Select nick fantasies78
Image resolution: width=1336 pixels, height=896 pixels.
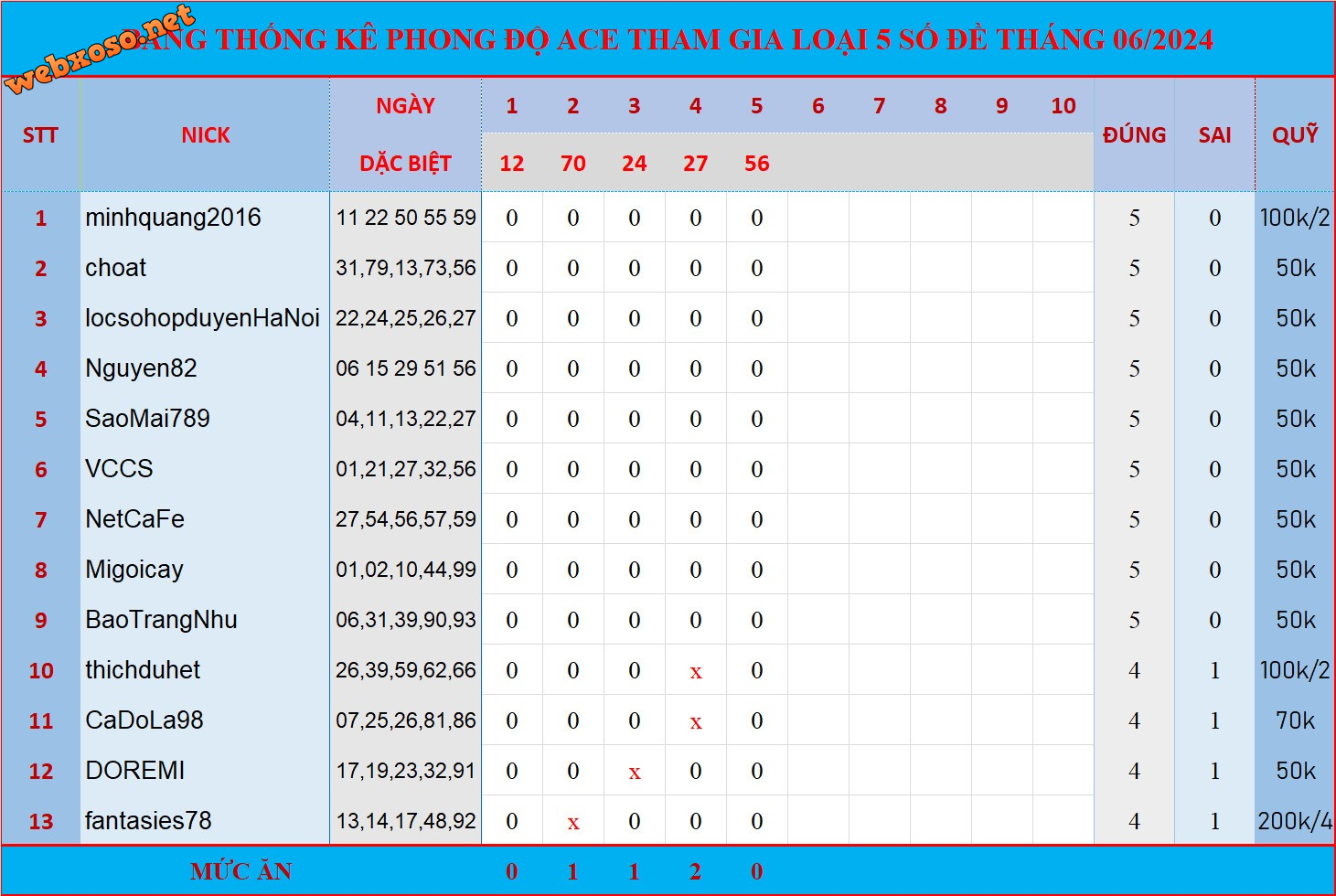148,821
